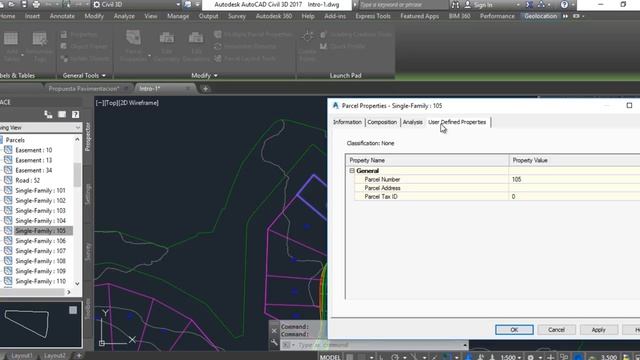Click the Toolspace preview tree icon
640x360 pixels.
coord(48,115)
